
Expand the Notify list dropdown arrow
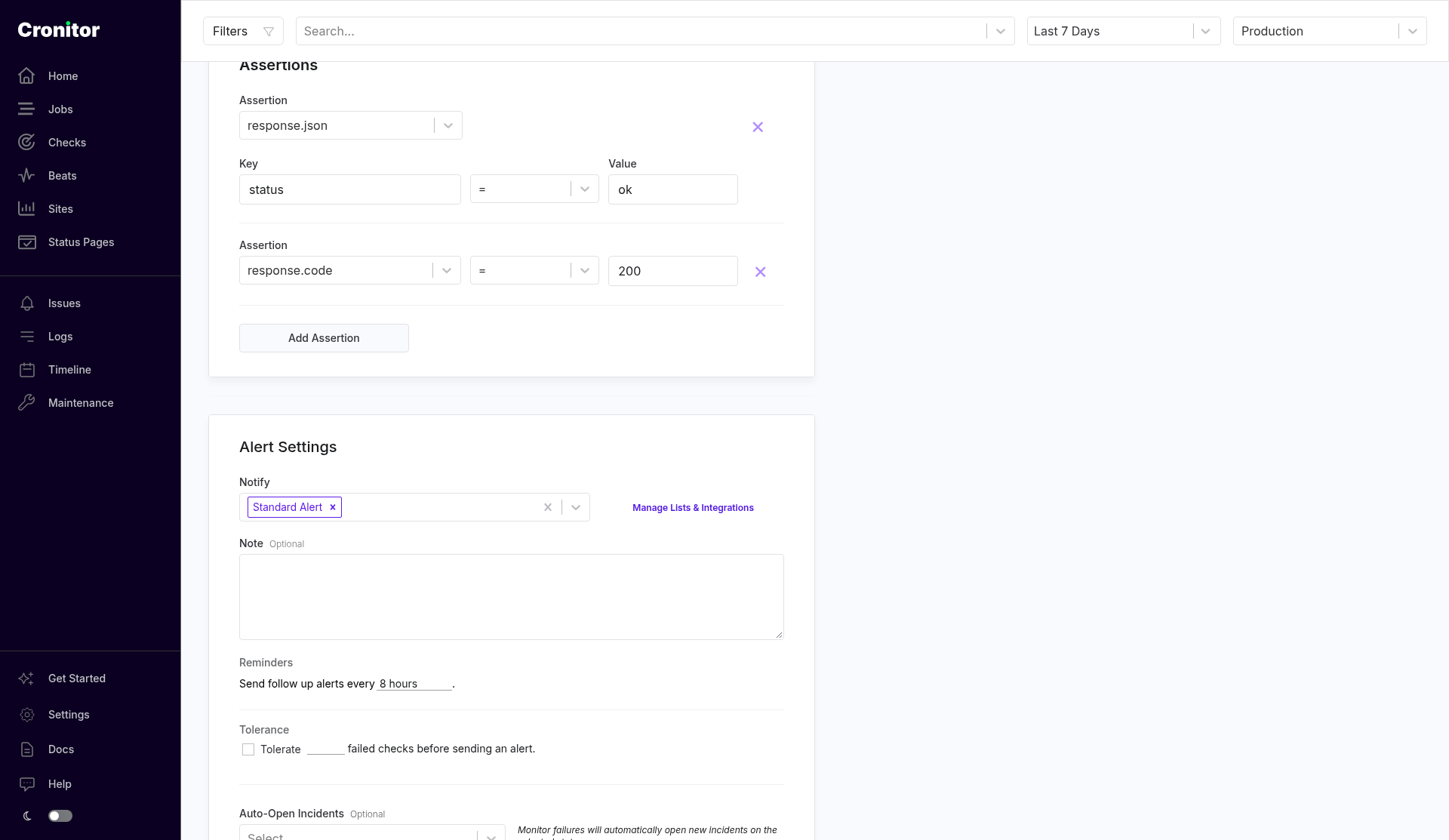[x=576, y=507]
